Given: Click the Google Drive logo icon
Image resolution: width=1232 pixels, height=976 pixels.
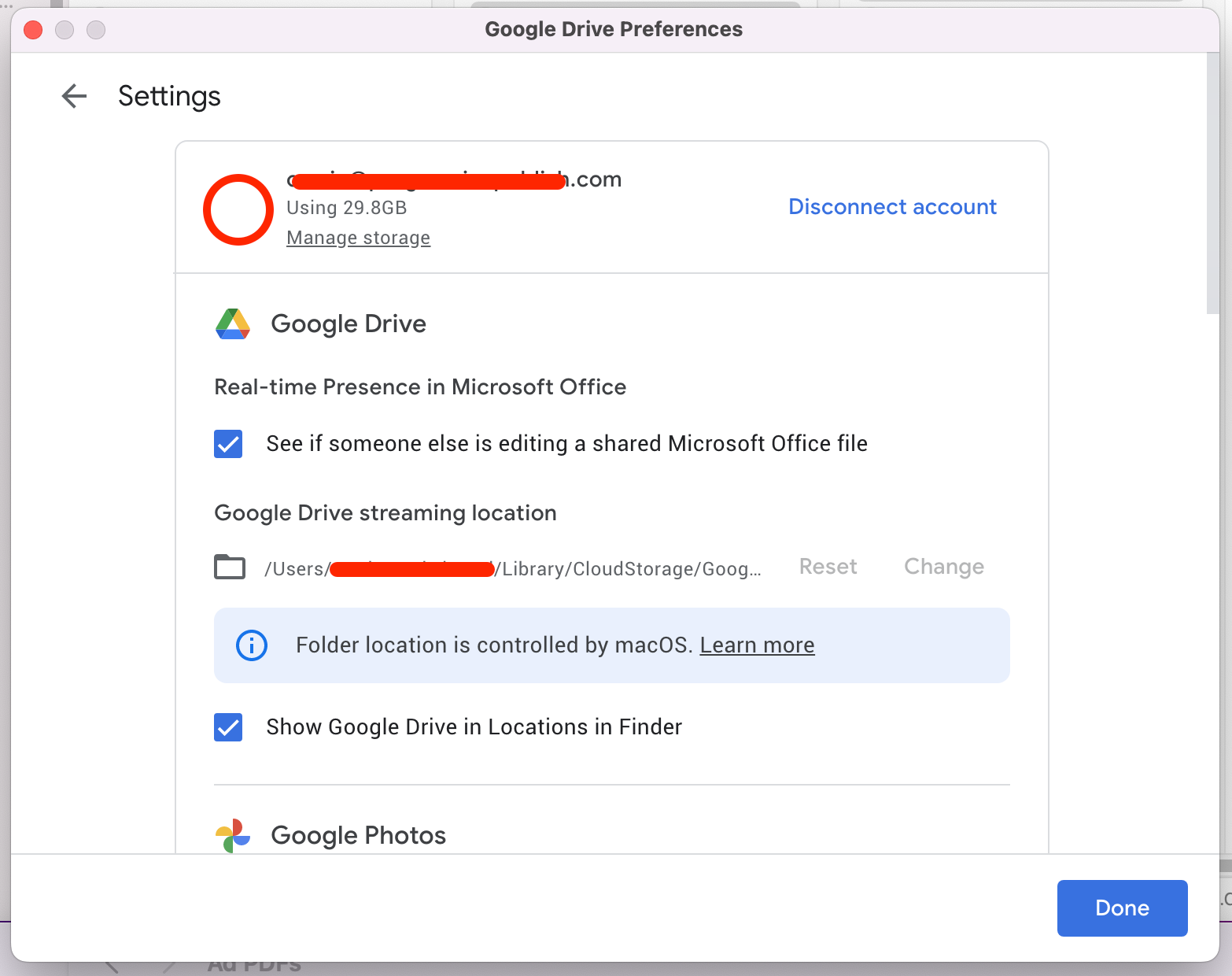Looking at the screenshot, I should click(233, 324).
